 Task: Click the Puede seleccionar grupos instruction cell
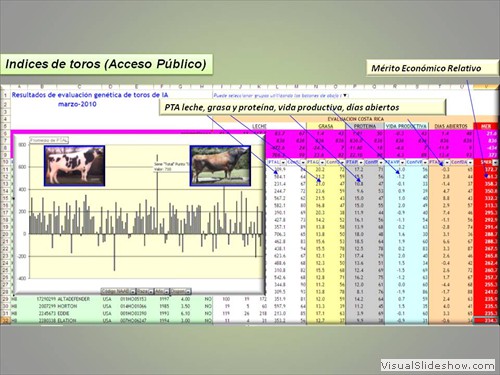[280, 96]
